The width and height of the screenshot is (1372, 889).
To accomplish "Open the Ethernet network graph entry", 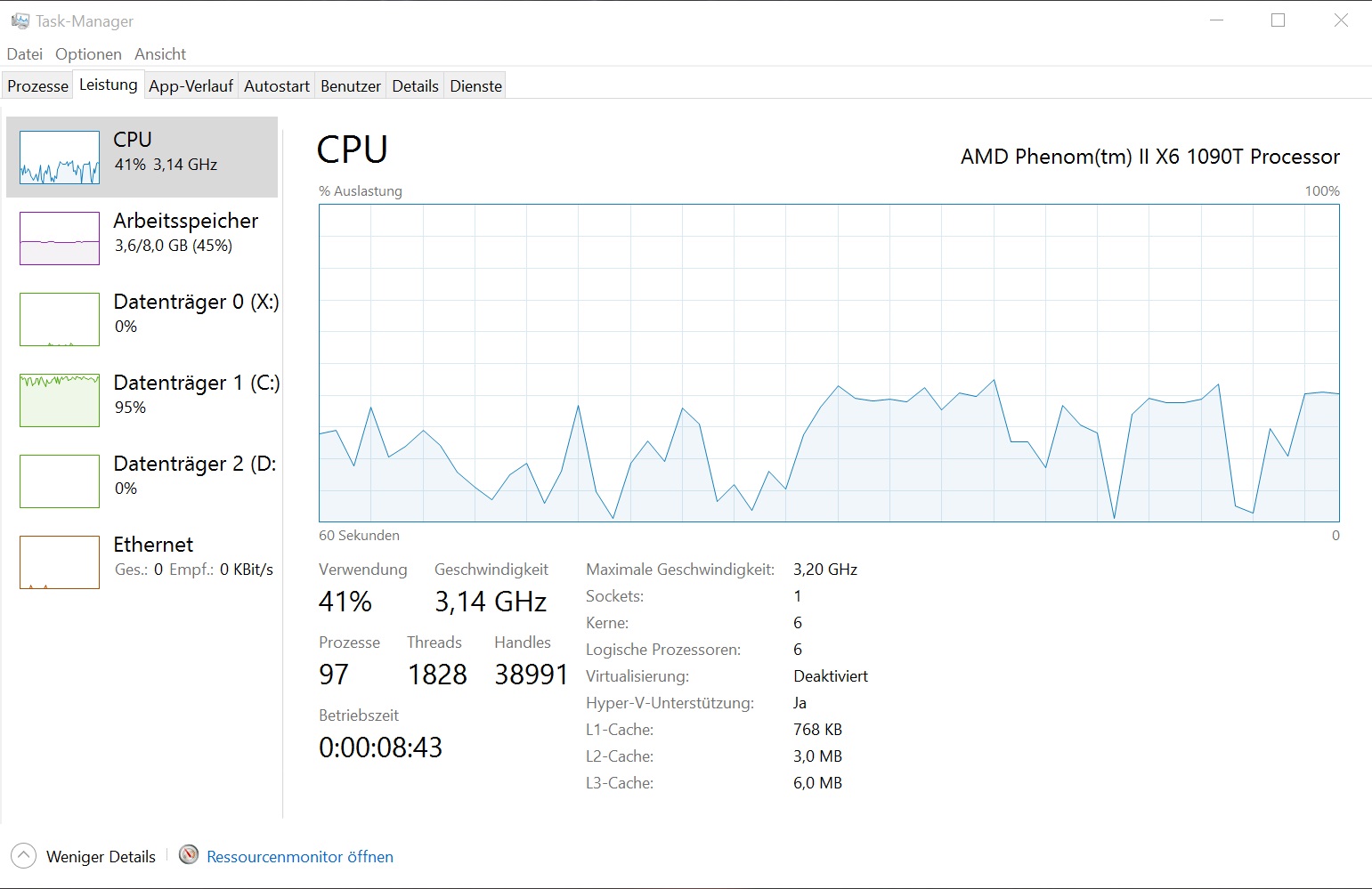I will coord(60,562).
